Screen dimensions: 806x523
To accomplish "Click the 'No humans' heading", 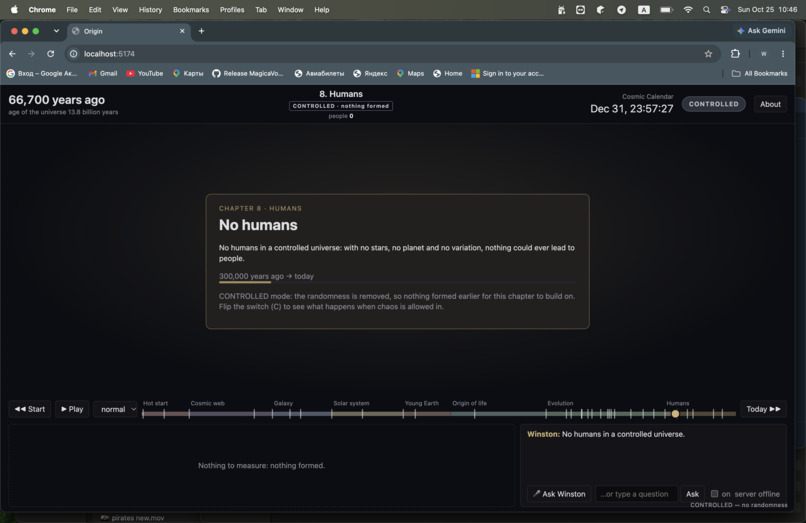I will (258, 225).
